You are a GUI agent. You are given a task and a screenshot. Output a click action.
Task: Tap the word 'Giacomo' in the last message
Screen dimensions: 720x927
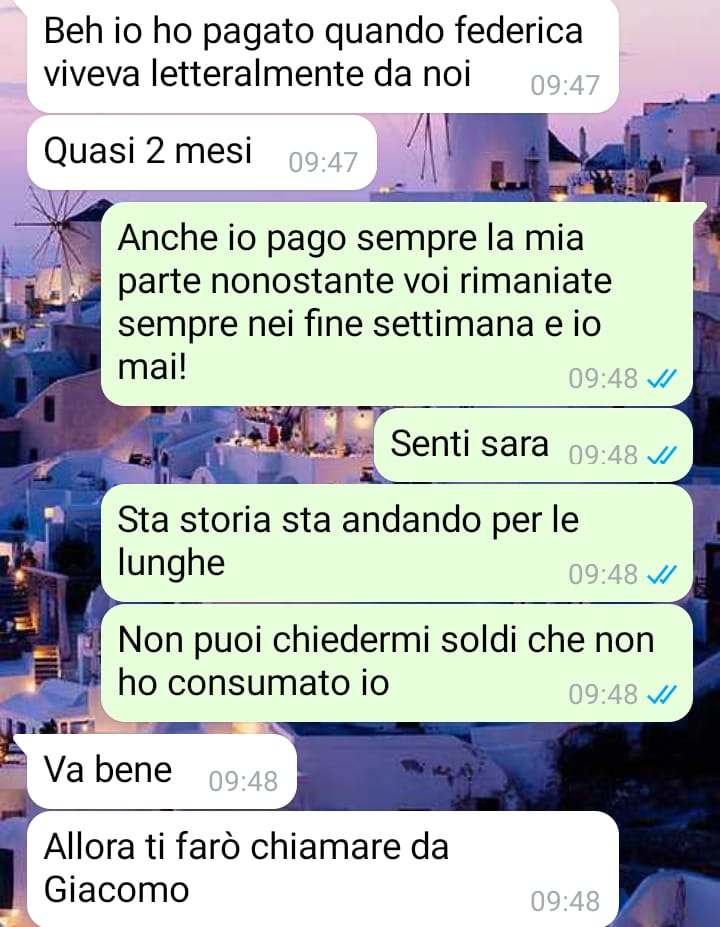116,890
